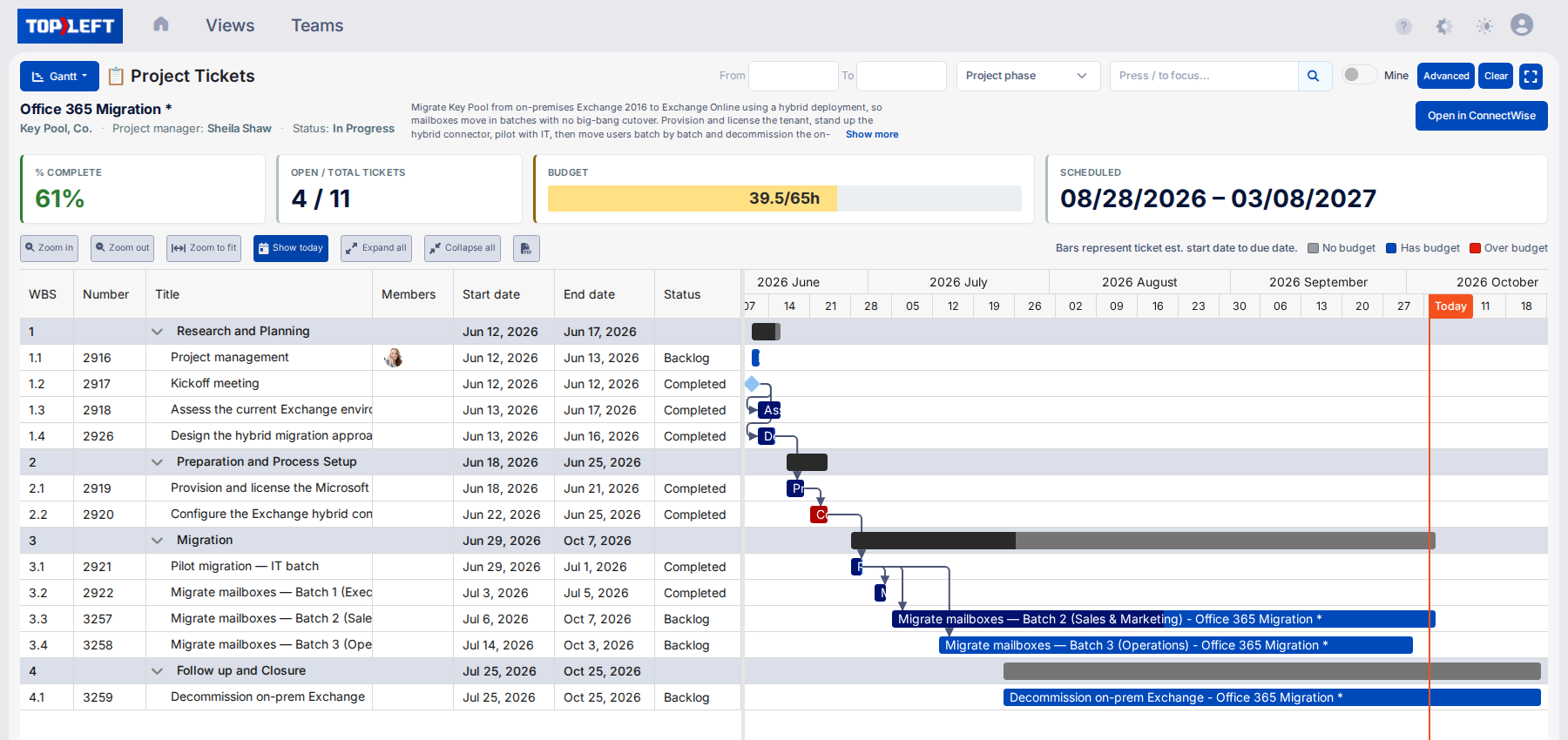Click the Decommission on-prem Exchange Gantt bar
Image resolution: width=1568 pixels, height=740 pixels.
point(1272,697)
